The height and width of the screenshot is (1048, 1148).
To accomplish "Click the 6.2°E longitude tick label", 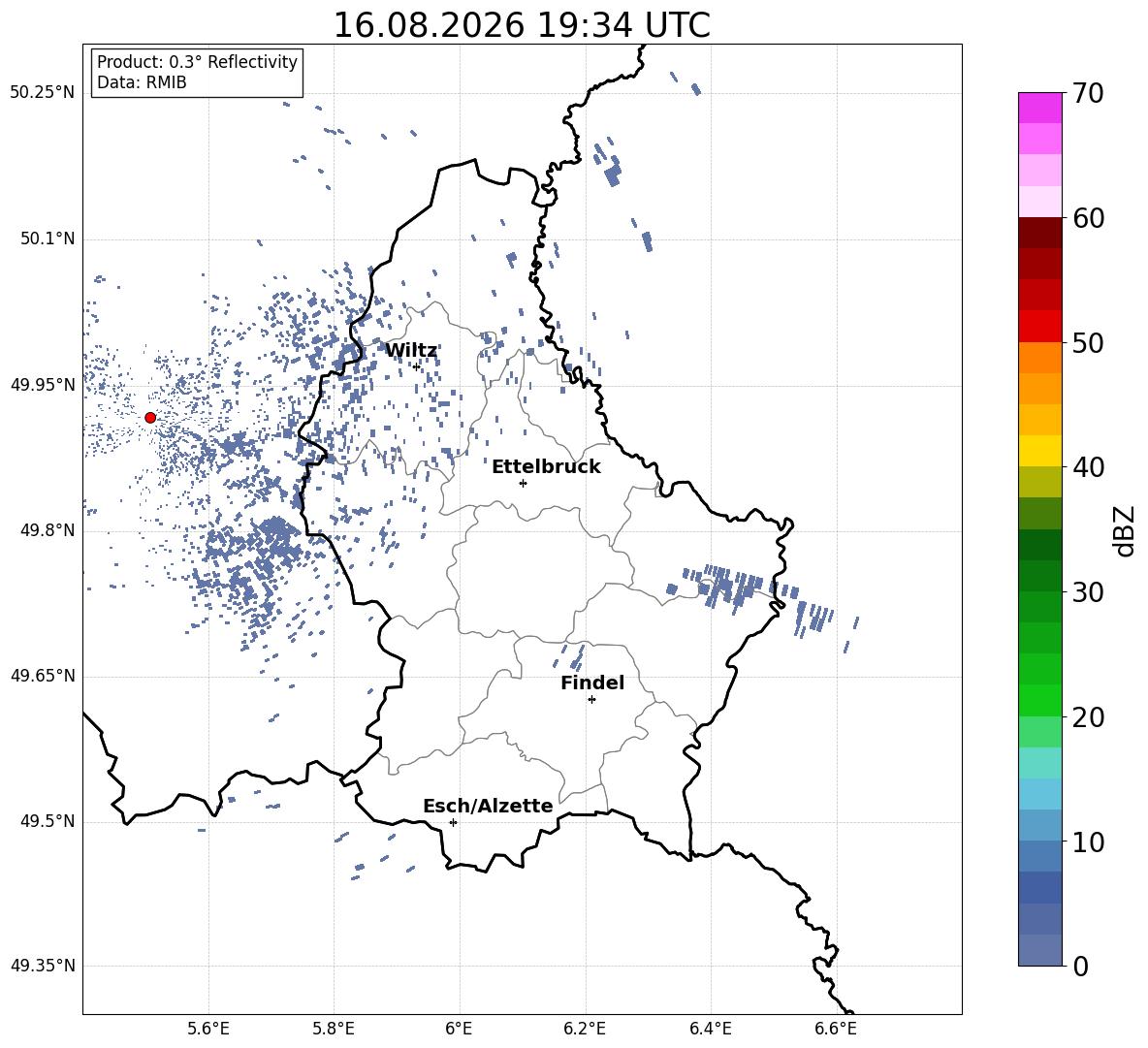I will pyautogui.click(x=585, y=1029).
